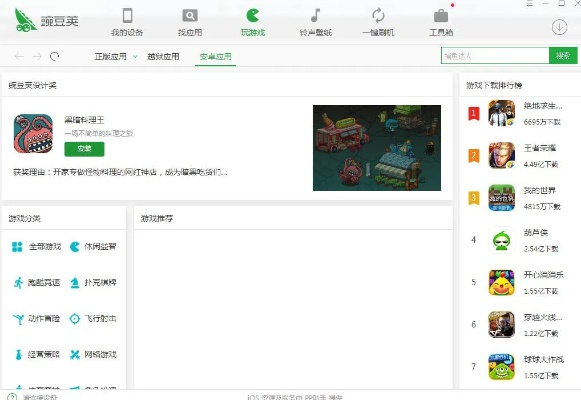
Task: Select 扑克棋牌 category
Action: (x=93, y=283)
